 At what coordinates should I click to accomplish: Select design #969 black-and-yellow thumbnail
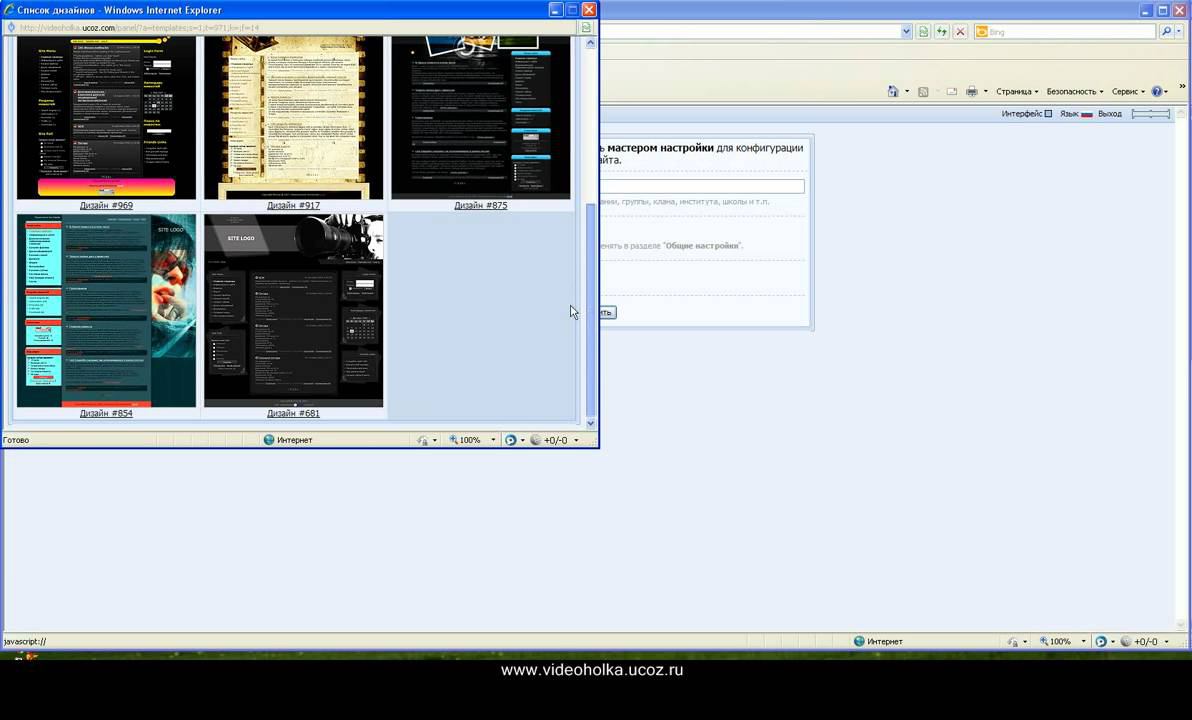(106, 118)
